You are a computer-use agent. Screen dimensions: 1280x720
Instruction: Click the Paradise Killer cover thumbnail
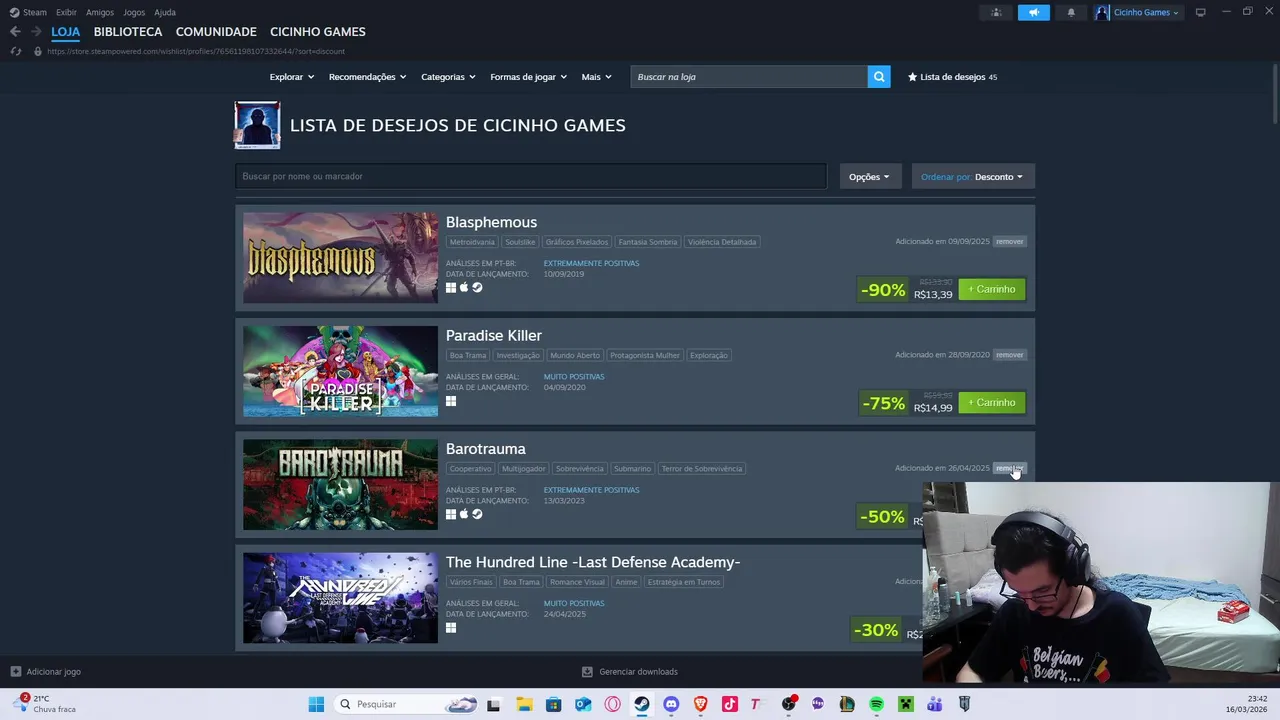tap(340, 371)
